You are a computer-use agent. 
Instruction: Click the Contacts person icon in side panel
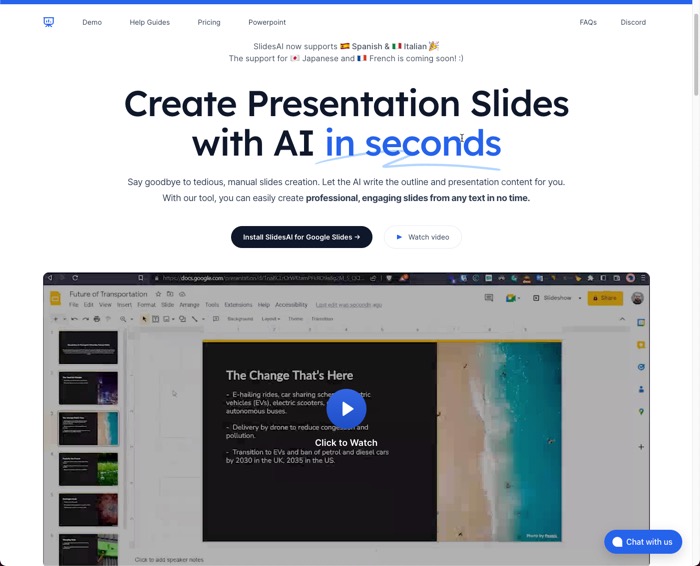641,389
